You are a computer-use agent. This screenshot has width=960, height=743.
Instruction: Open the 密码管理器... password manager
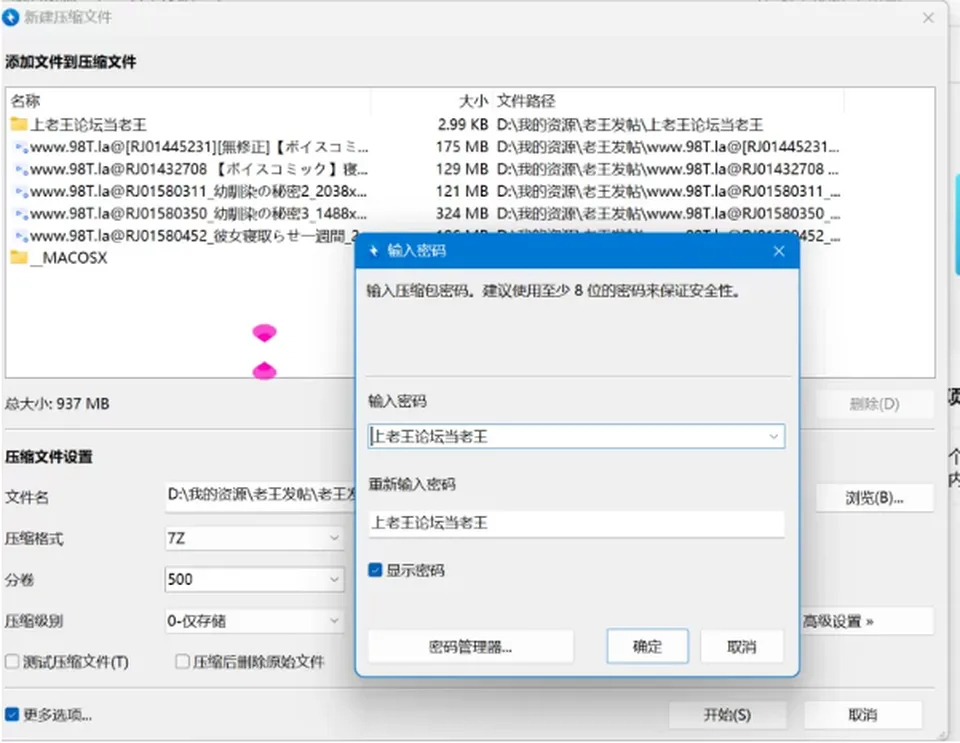pyautogui.click(x=471, y=647)
